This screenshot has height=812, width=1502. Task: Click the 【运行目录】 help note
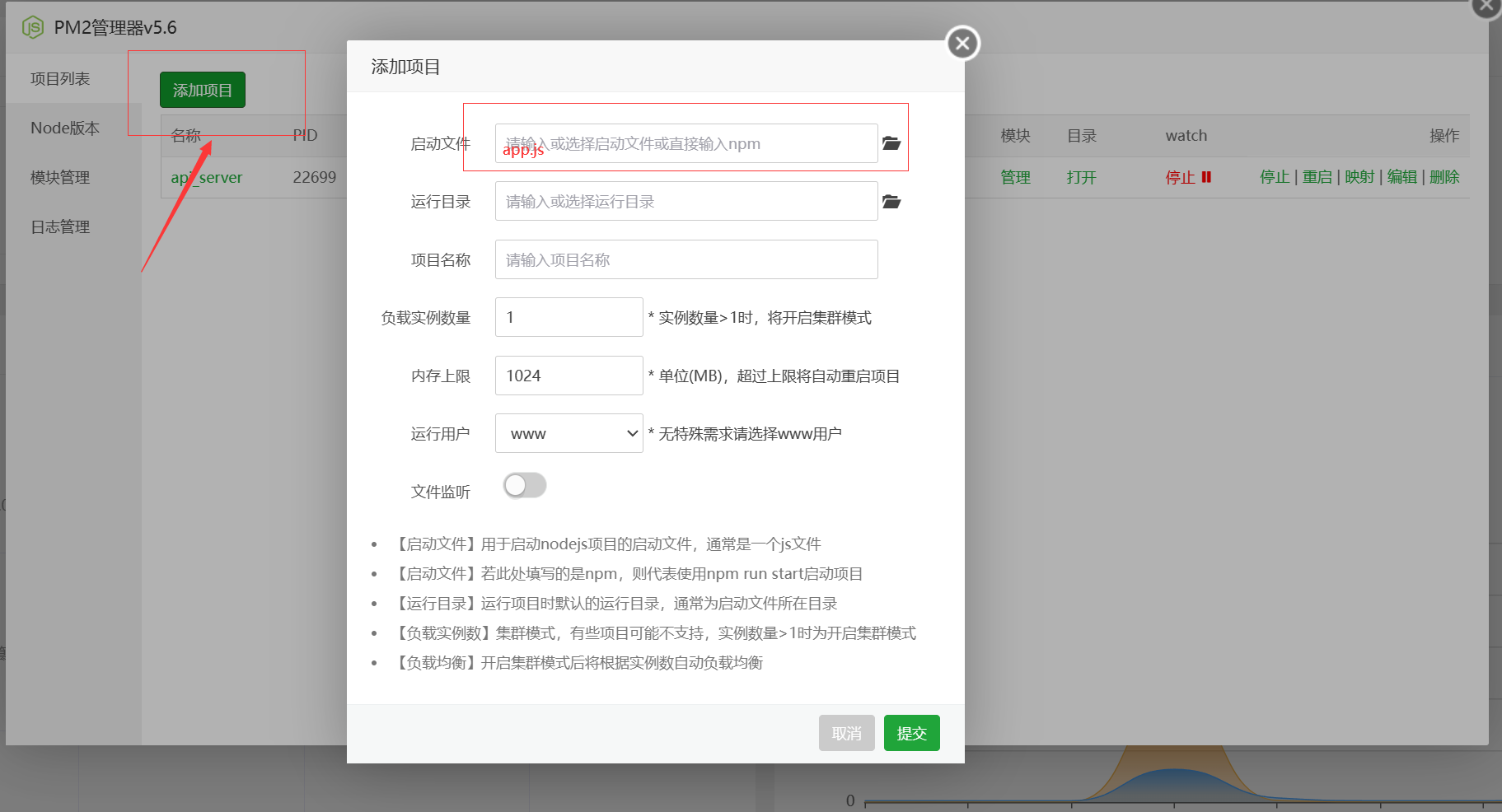(615, 604)
